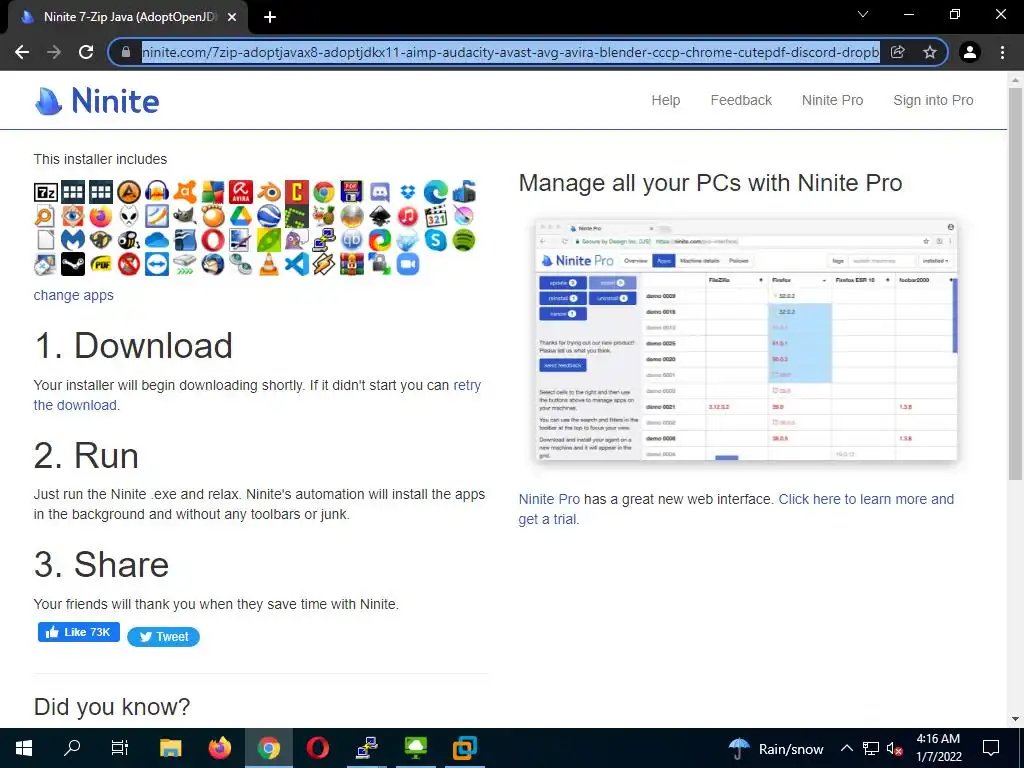Go to Ninite Pro in the header
1024x768 pixels.
point(833,100)
